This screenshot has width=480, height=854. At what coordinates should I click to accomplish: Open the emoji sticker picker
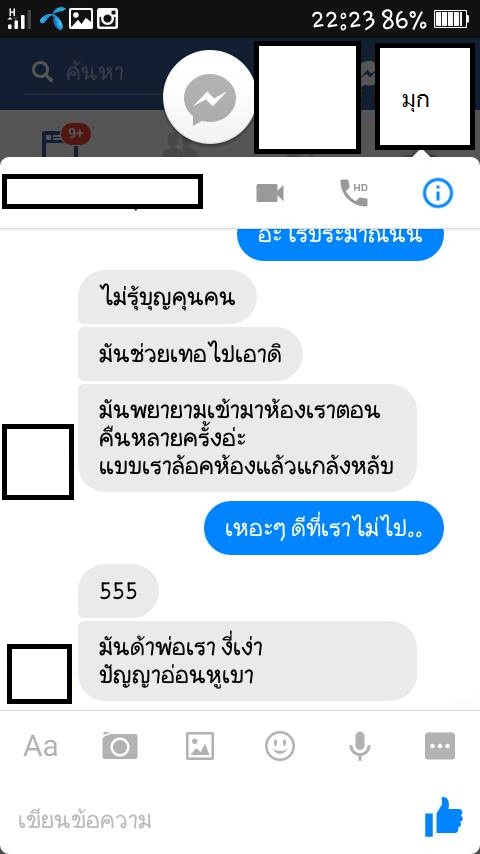pyautogui.click(x=280, y=746)
